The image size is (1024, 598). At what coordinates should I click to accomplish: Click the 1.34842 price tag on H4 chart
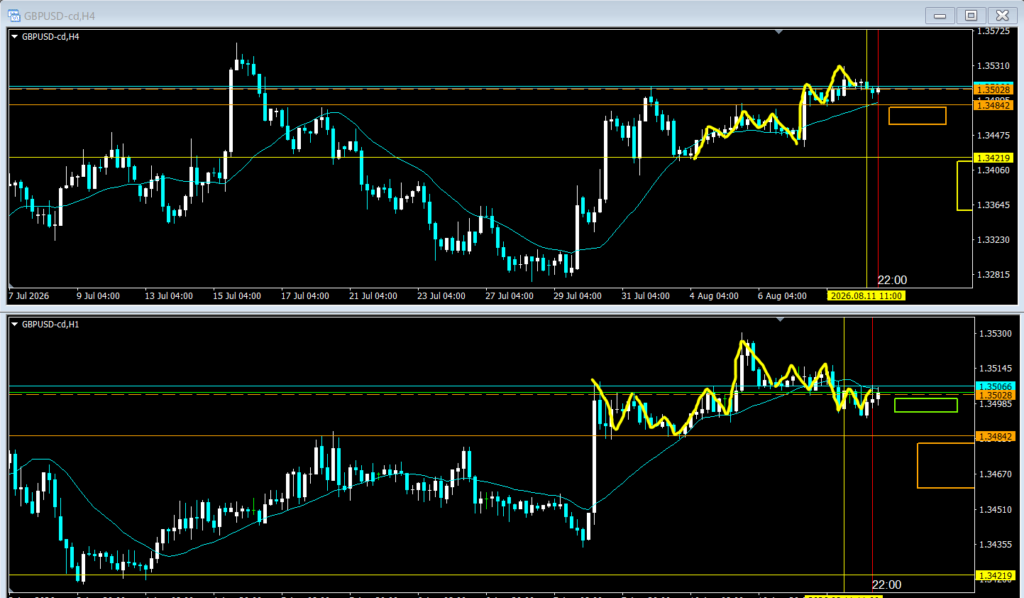coord(993,105)
